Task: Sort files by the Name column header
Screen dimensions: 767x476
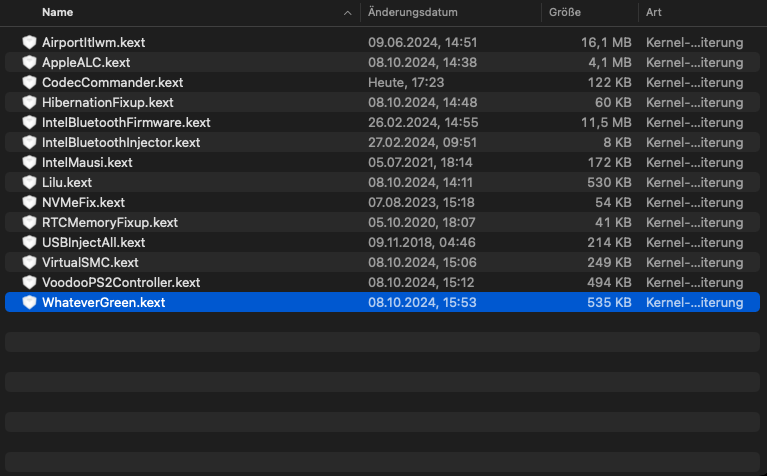Action: [58, 13]
